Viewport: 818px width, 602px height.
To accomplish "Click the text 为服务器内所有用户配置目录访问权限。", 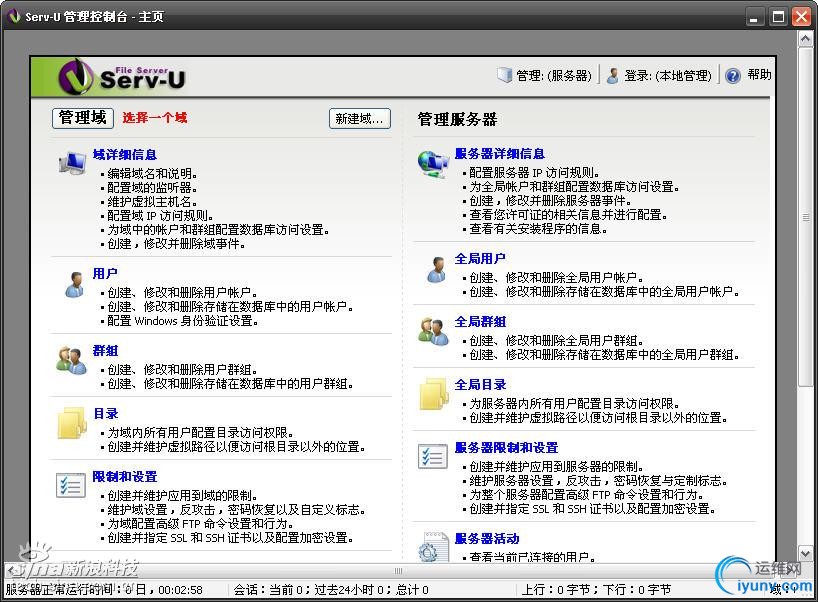I will click(x=576, y=404).
